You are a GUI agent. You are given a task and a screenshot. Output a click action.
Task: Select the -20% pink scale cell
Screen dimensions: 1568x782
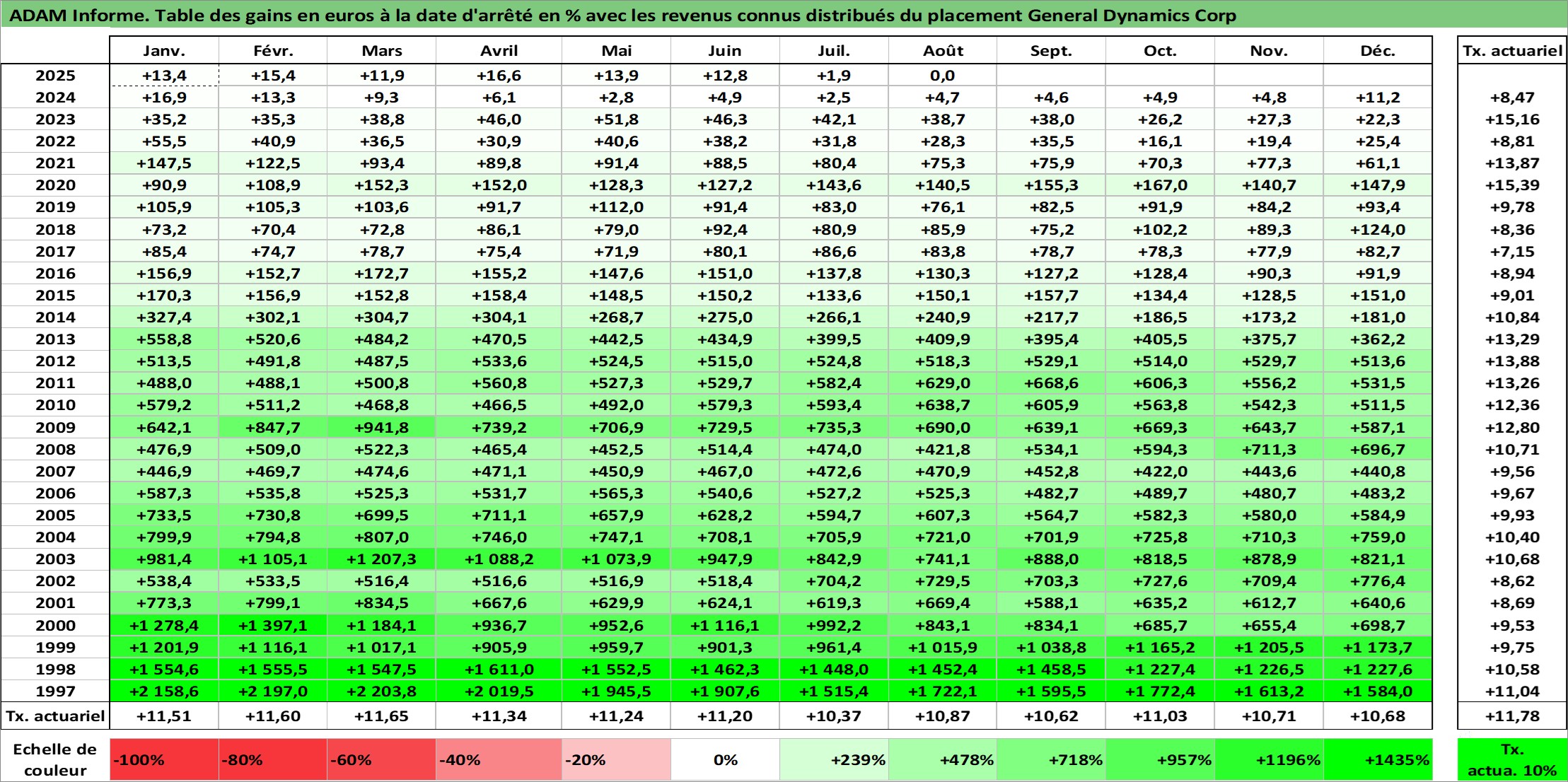pos(616,759)
